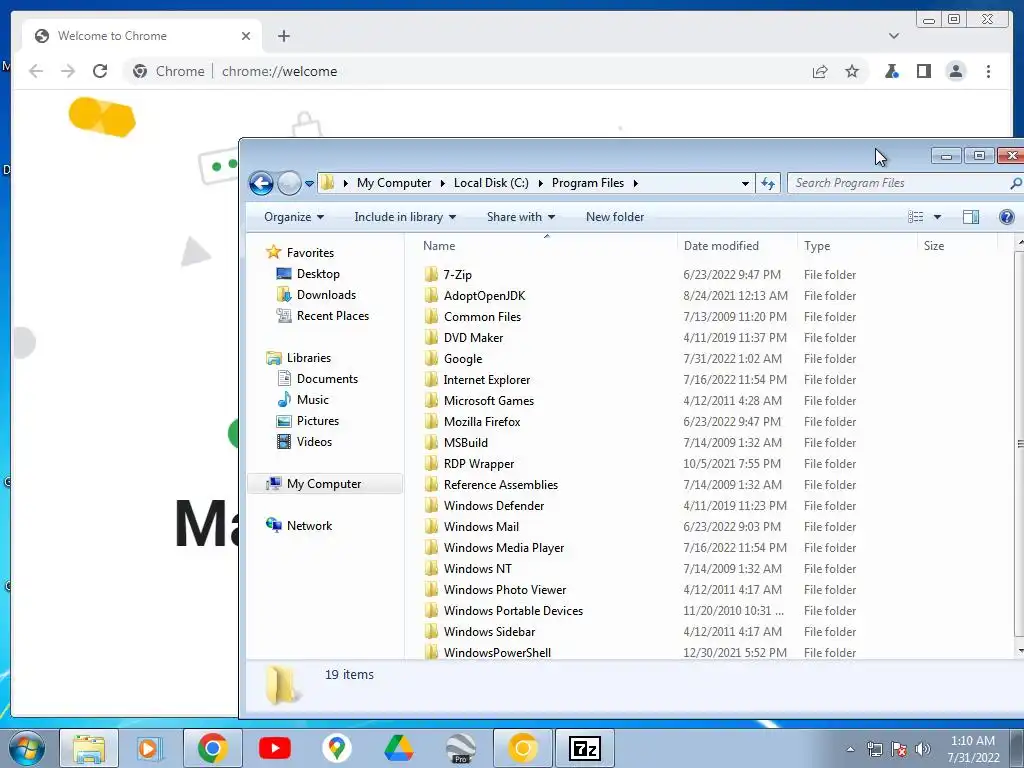Click the New folder button
This screenshot has width=1024, height=768.
tap(615, 217)
